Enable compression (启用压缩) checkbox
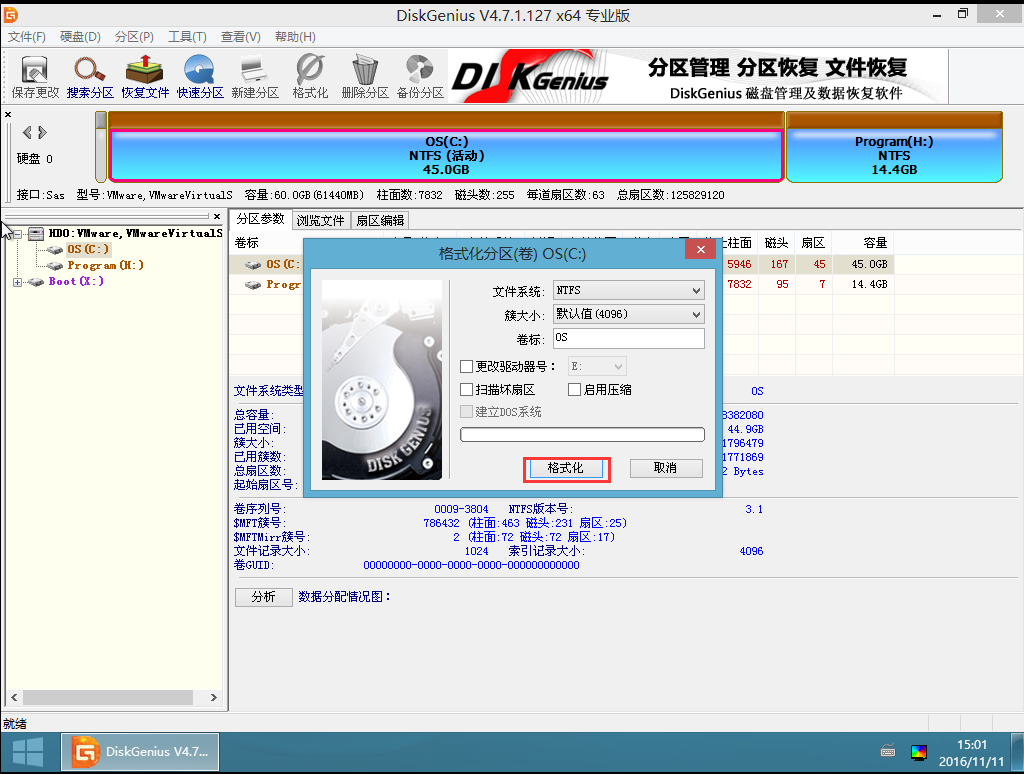Screen dimensions: 1024x774 click(575, 390)
